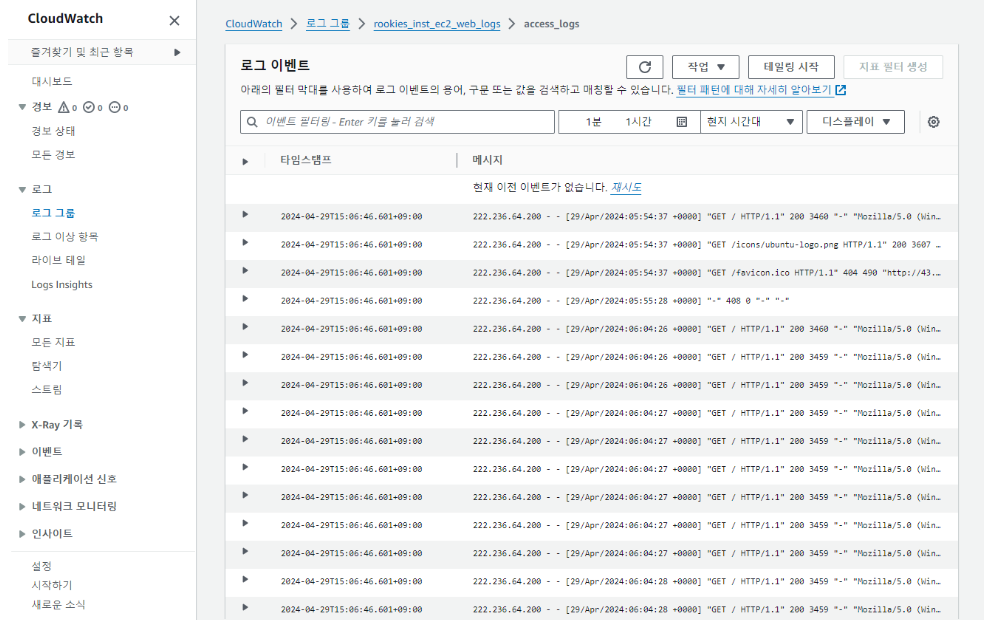Open 대시보드 in the sidebar
This screenshot has width=984, height=620.
click(52, 81)
